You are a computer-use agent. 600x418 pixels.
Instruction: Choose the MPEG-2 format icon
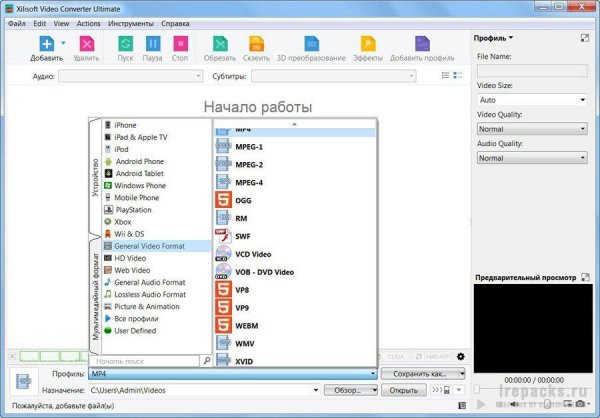pos(223,165)
